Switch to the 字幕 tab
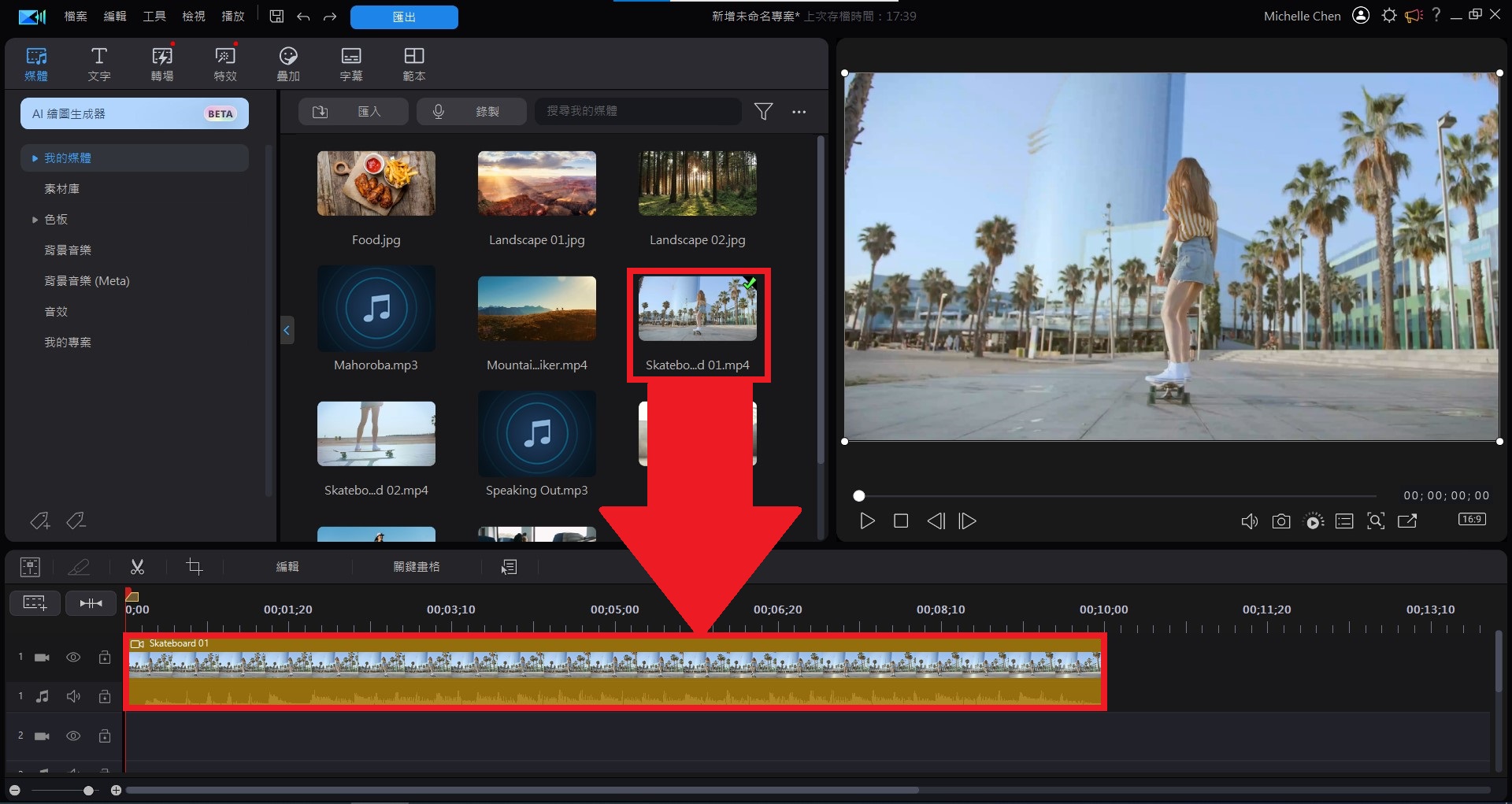 tap(351, 64)
